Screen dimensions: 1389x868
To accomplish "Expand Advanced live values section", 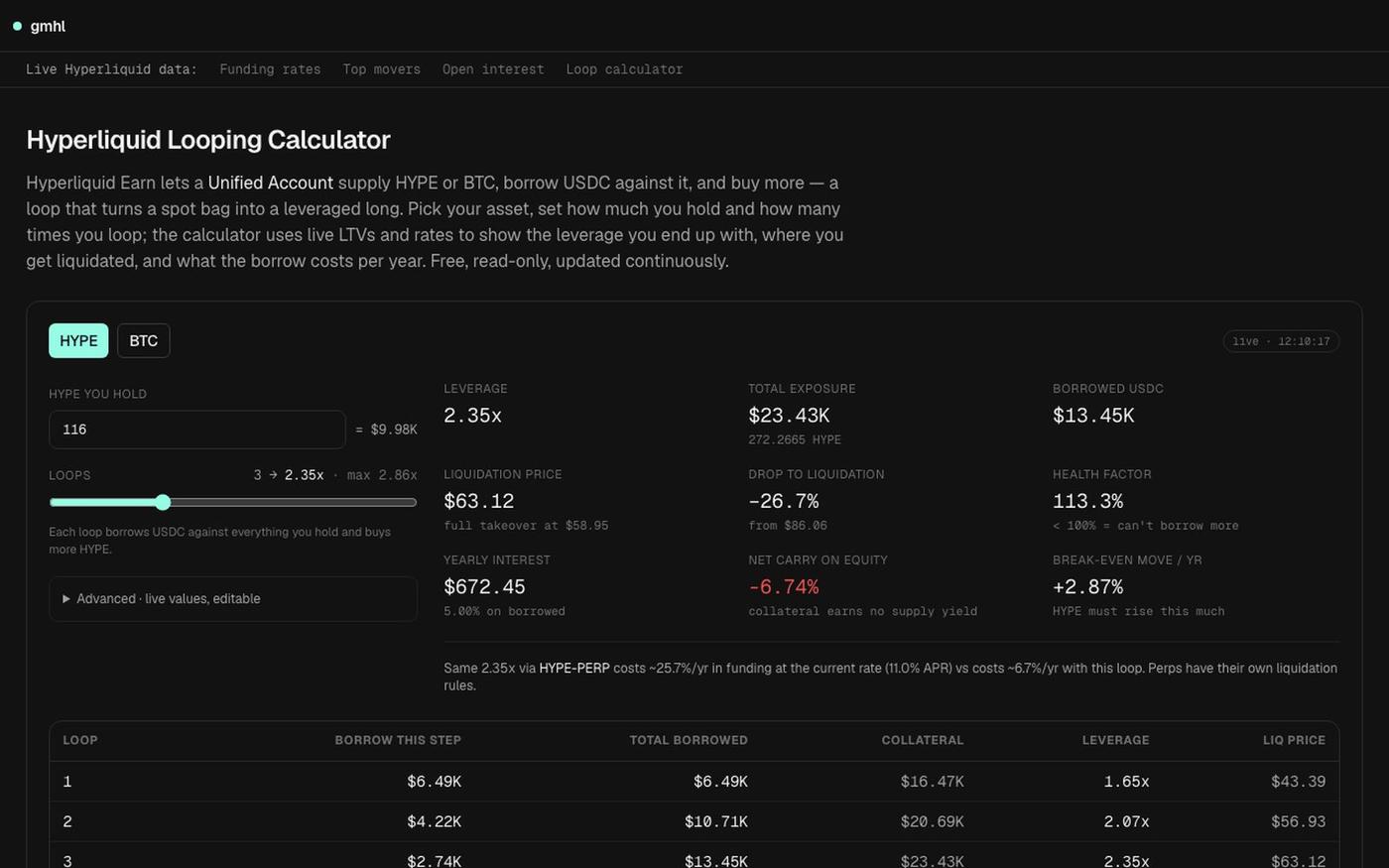I will click(233, 599).
